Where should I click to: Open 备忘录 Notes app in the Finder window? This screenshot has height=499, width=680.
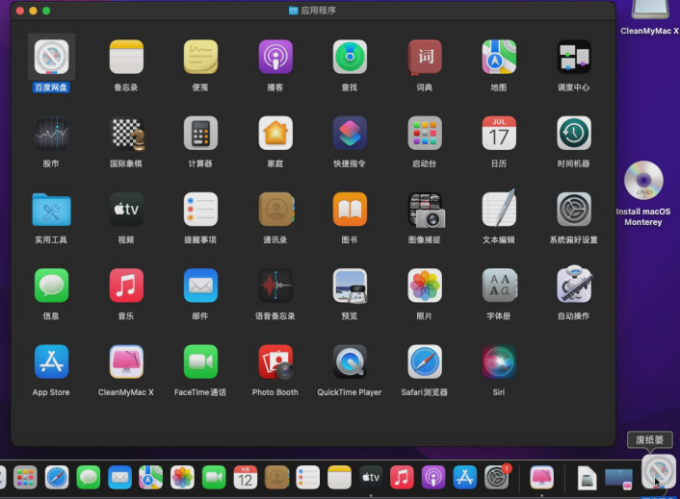(x=126, y=57)
